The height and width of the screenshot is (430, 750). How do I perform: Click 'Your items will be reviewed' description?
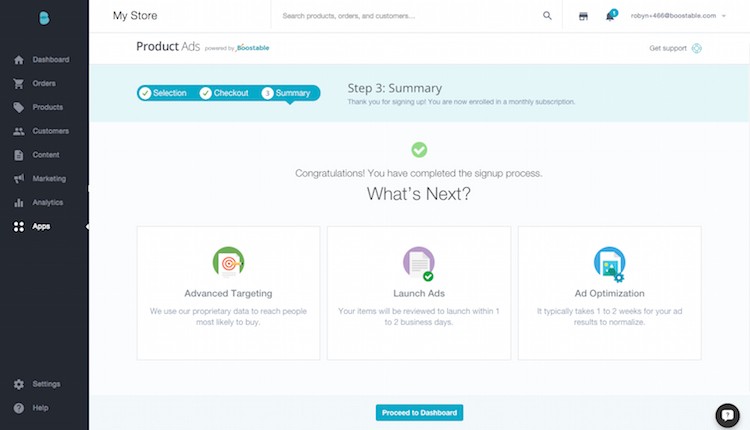pos(419,317)
